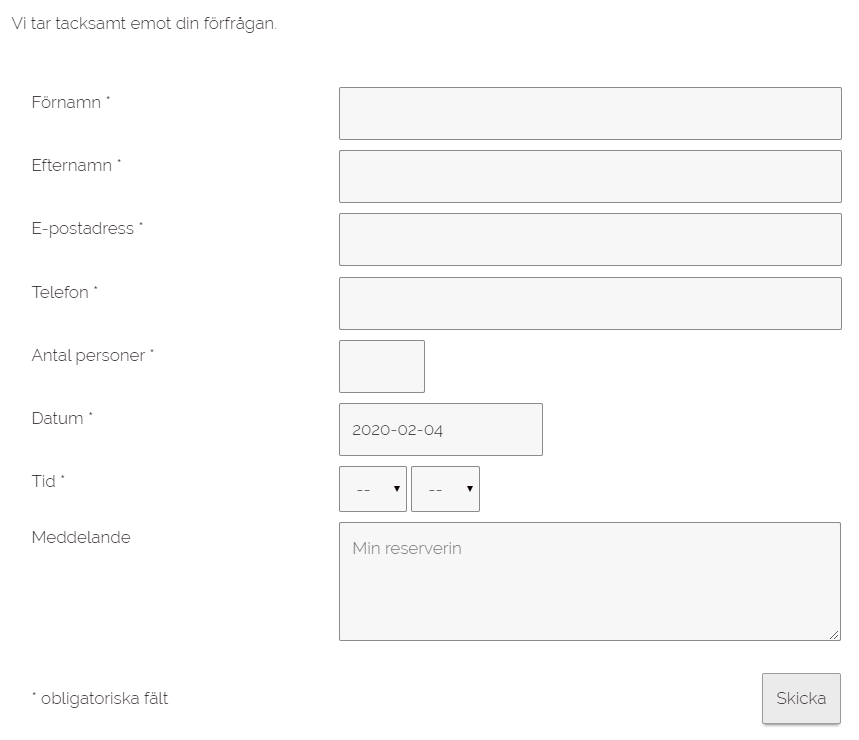Image resolution: width=859 pixels, height=740 pixels.
Task: Click the E-postadress label
Action: coord(83,228)
